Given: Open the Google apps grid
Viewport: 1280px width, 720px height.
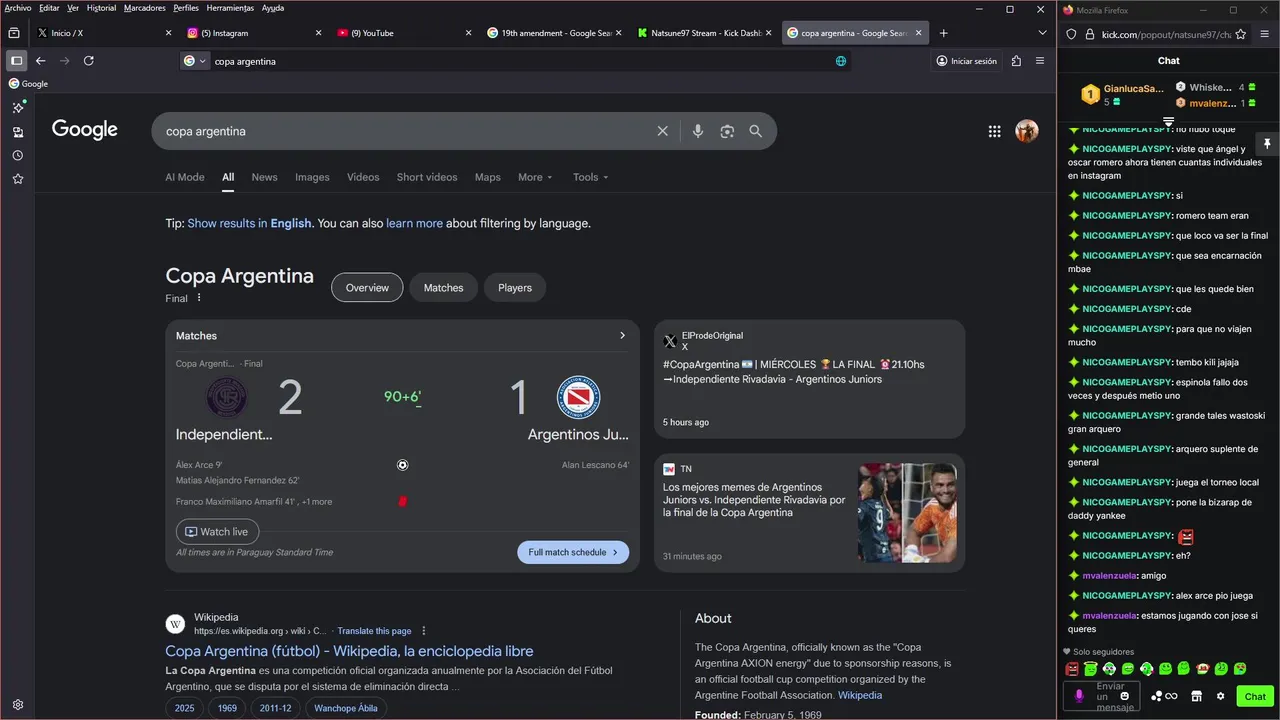Looking at the screenshot, I should (994, 131).
